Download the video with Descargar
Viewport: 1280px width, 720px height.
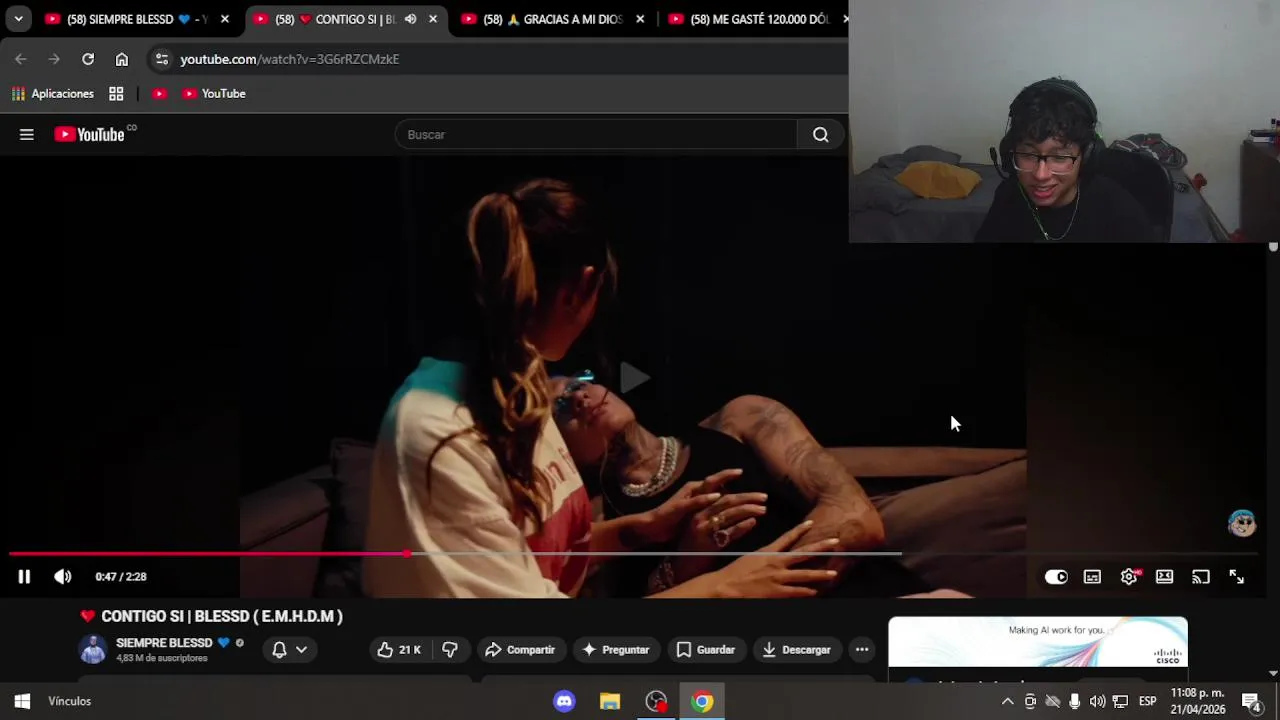tap(796, 650)
